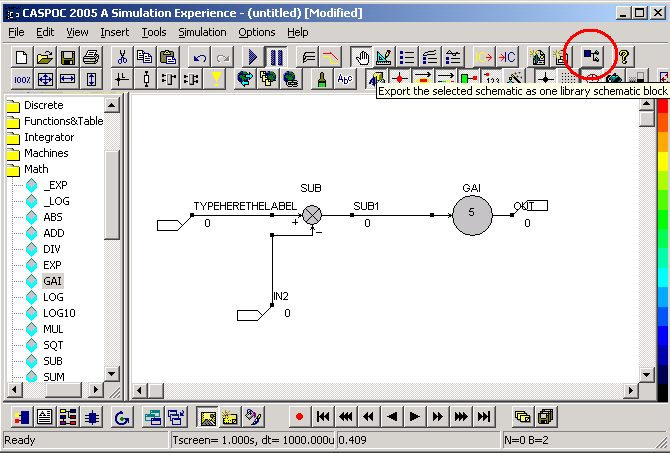
Task: Click the yellow funnel marker icon
Action: click(x=216, y=79)
